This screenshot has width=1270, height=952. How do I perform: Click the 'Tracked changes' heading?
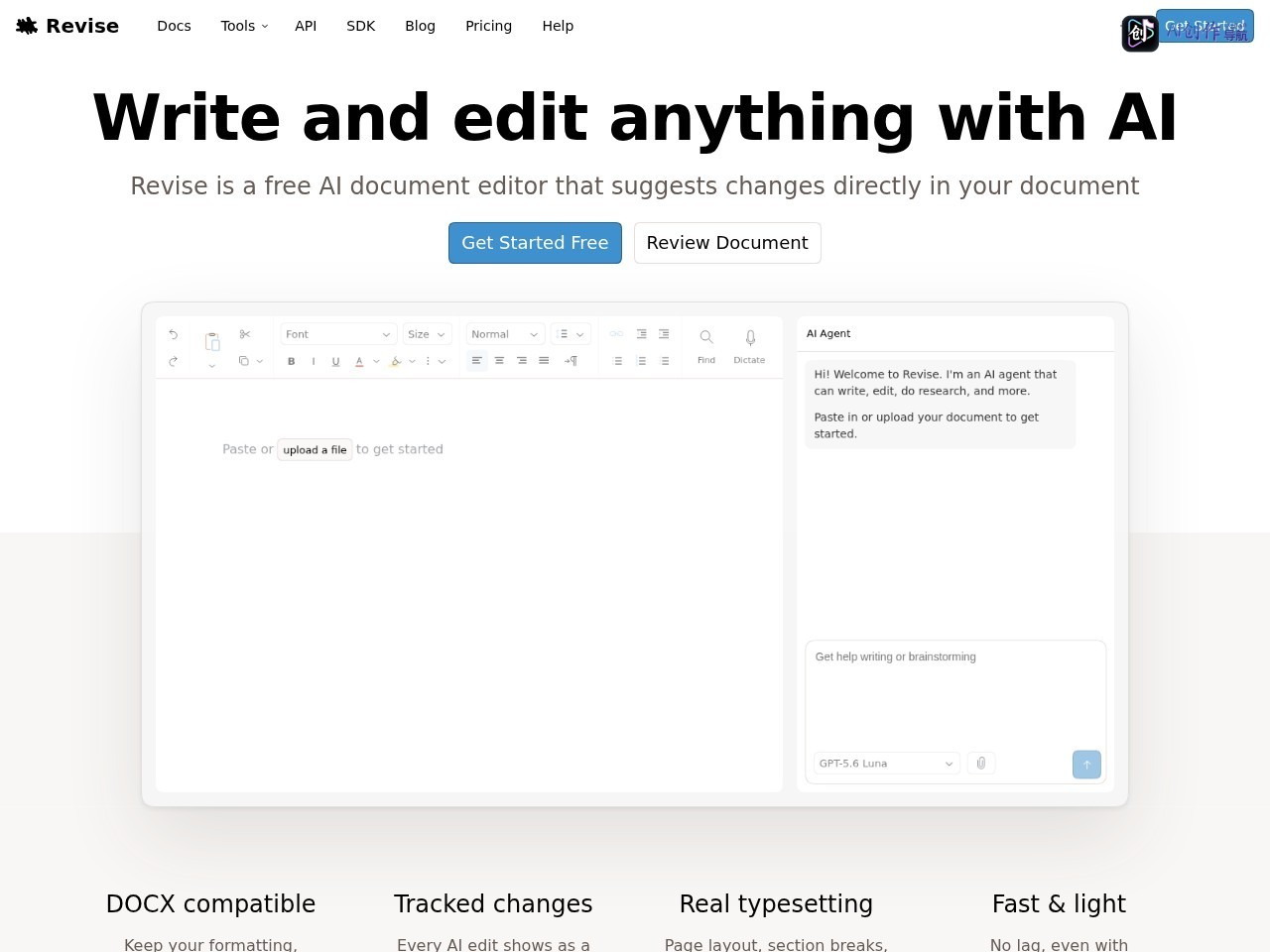tap(493, 904)
